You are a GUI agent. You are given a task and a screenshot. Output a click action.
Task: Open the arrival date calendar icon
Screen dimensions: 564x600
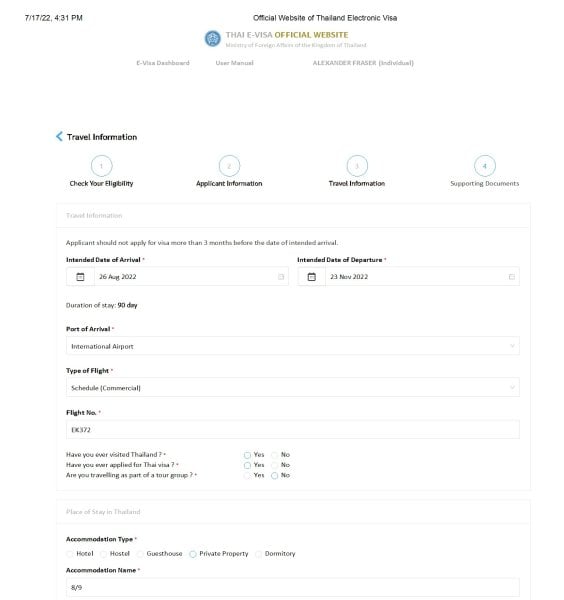[80, 277]
